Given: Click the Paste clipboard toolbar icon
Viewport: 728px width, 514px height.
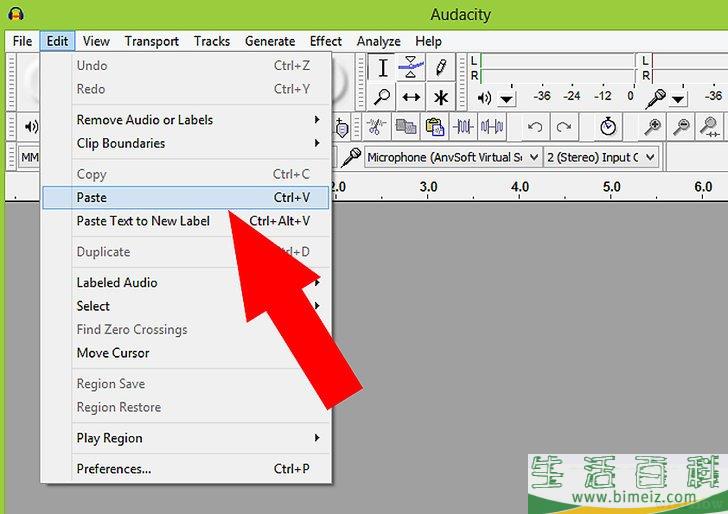Looking at the screenshot, I should 435,126.
